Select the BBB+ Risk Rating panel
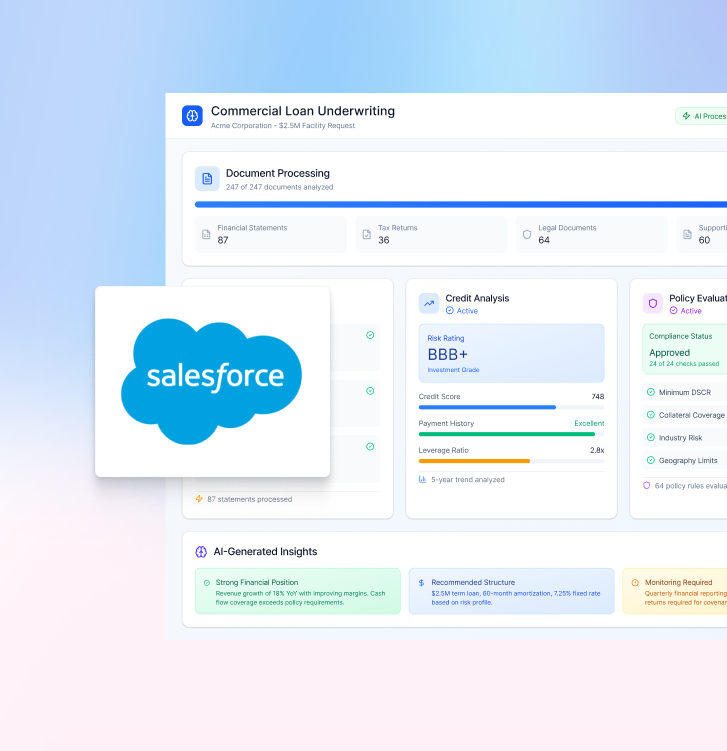The image size is (727, 751). point(511,353)
